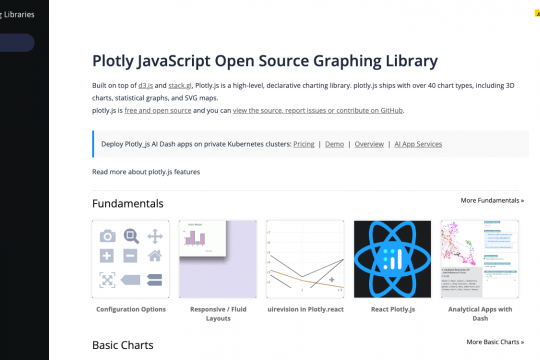Click the plus zoom-in icon in Configuration thumbnail

pyautogui.click(x=107, y=256)
